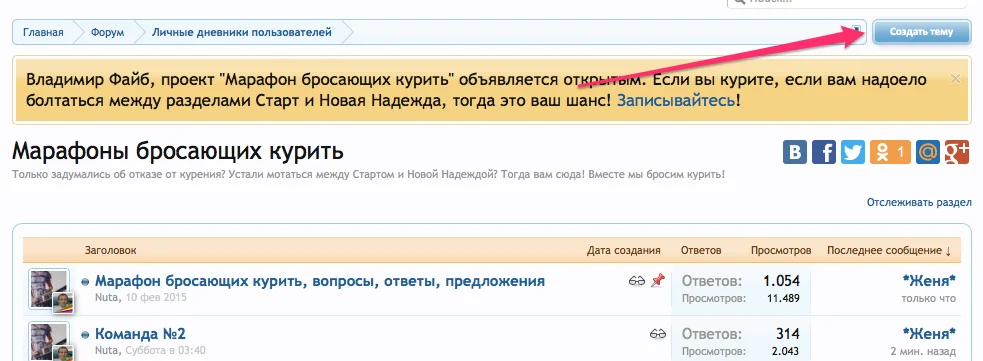This screenshot has width=983, height=361.
Task: Click watched glasses icon on 'Марафон' thread
Action: [636, 281]
